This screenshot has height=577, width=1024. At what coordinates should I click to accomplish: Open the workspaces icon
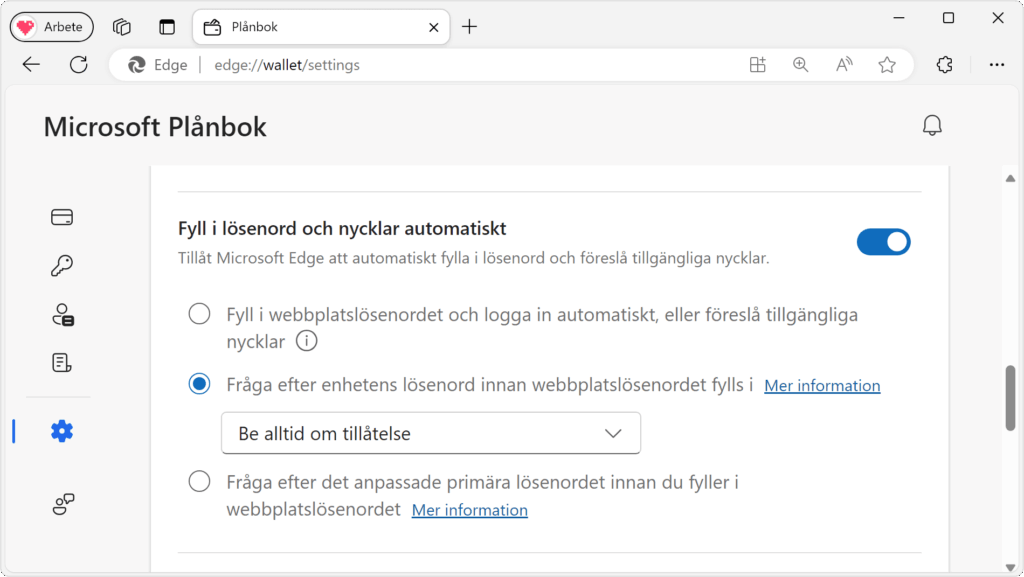pyautogui.click(x=121, y=27)
